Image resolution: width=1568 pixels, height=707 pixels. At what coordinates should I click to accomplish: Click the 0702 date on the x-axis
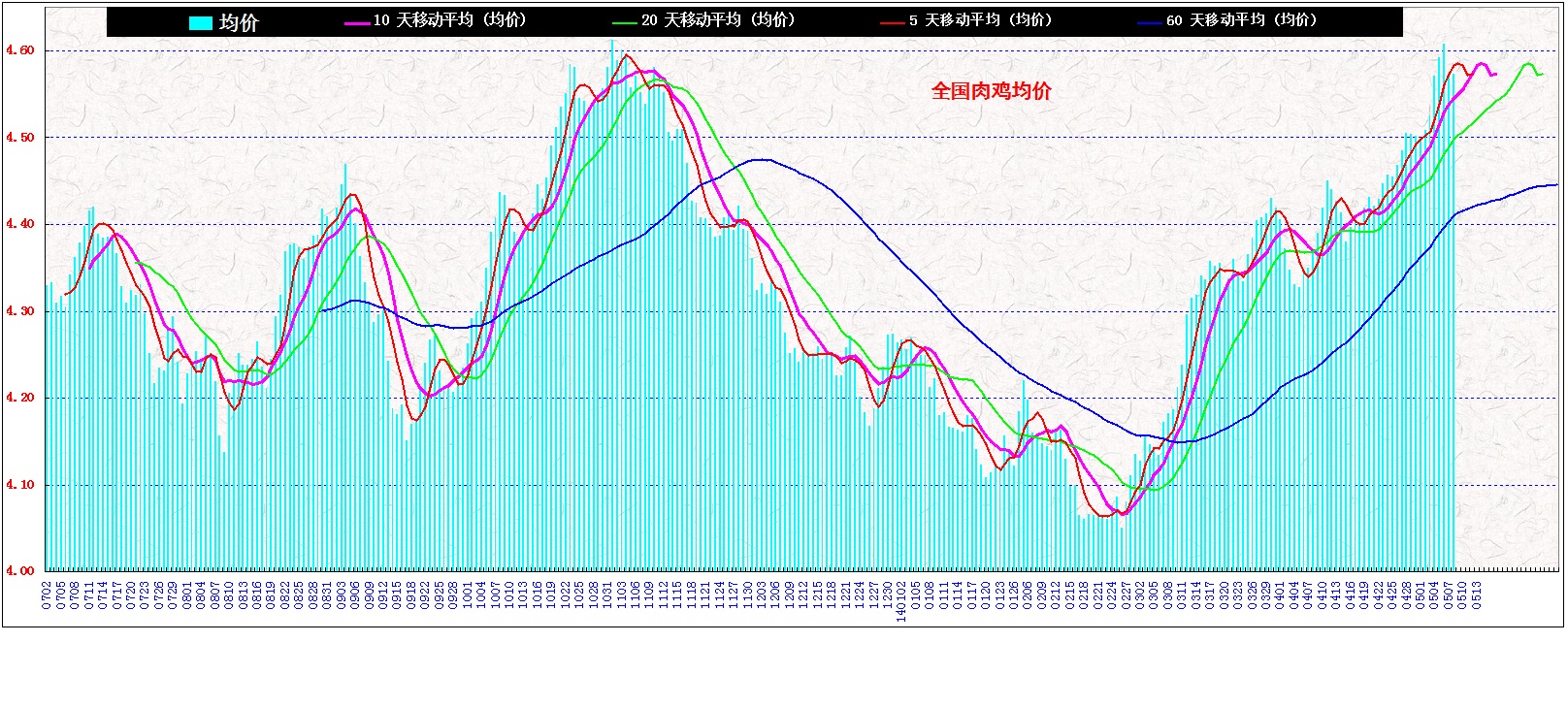(x=47, y=592)
